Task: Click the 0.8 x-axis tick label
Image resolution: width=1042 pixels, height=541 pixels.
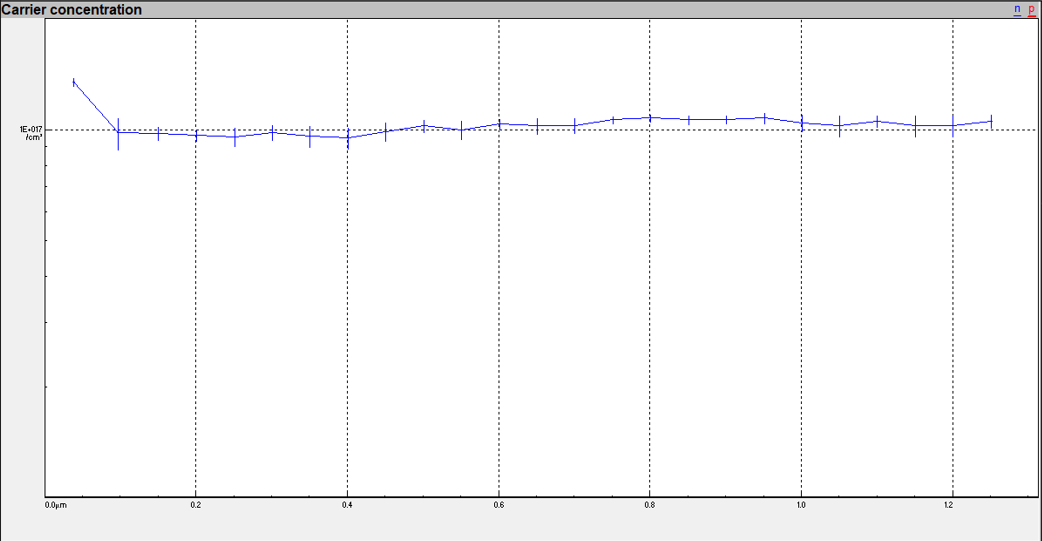Action: 650,506
